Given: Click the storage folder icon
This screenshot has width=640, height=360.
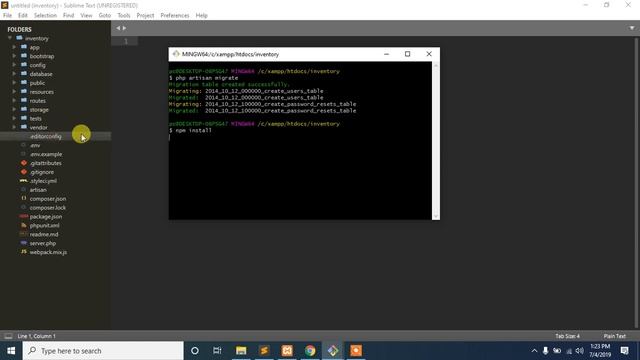Looking at the screenshot, I should click(24, 109).
